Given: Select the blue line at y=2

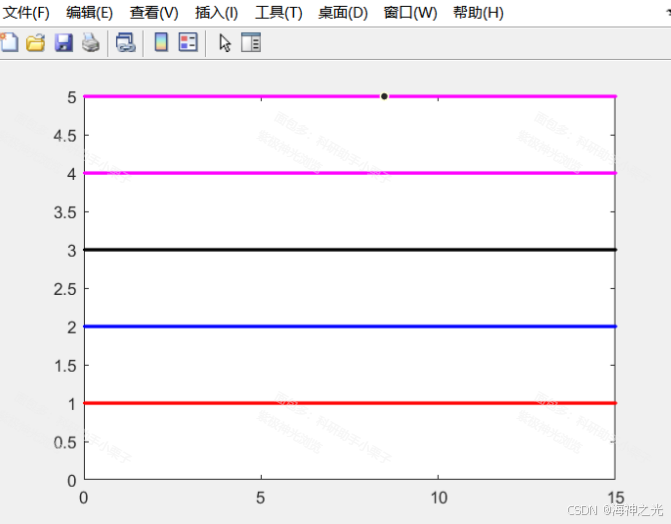Looking at the screenshot, I should pyautogui.click(x=350, y=327).
